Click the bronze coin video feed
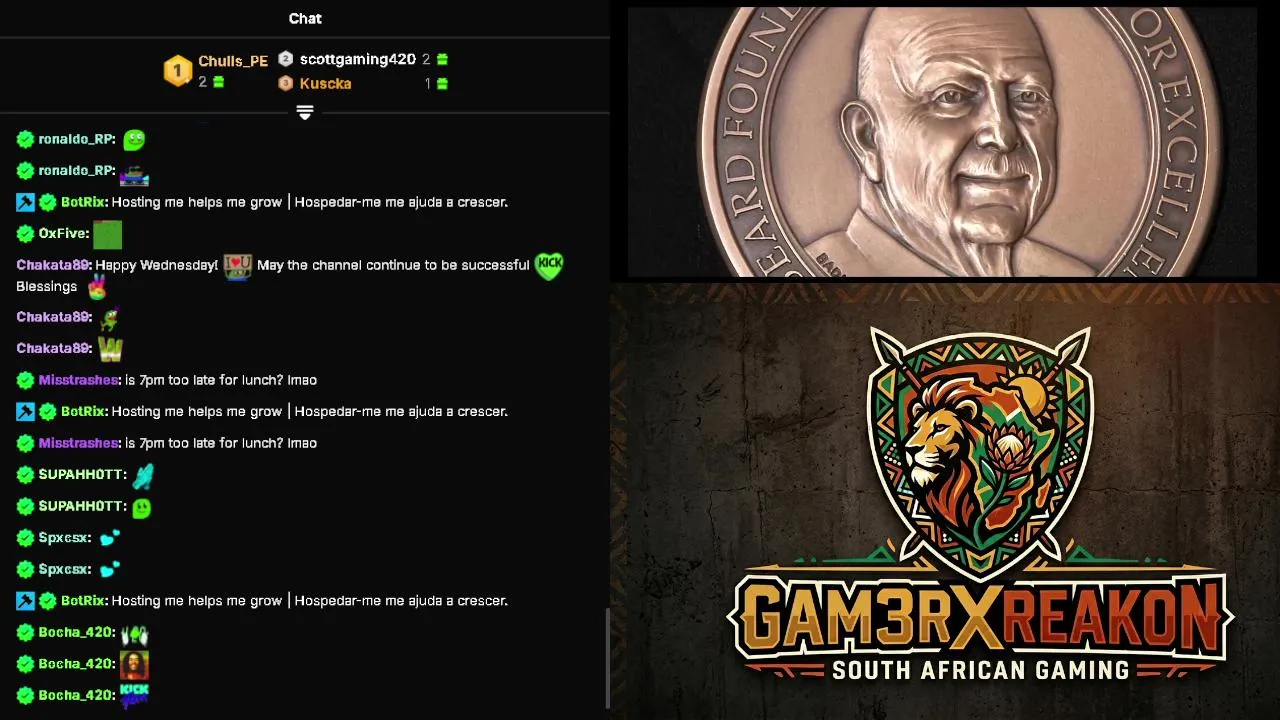This screenshot has width=1280, height=720. click(x=942, y=141)
